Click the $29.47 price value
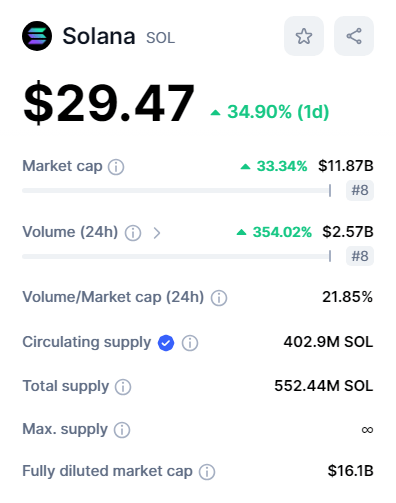The width and height of the screenshot is (396, 503). (x=109, y=103)
